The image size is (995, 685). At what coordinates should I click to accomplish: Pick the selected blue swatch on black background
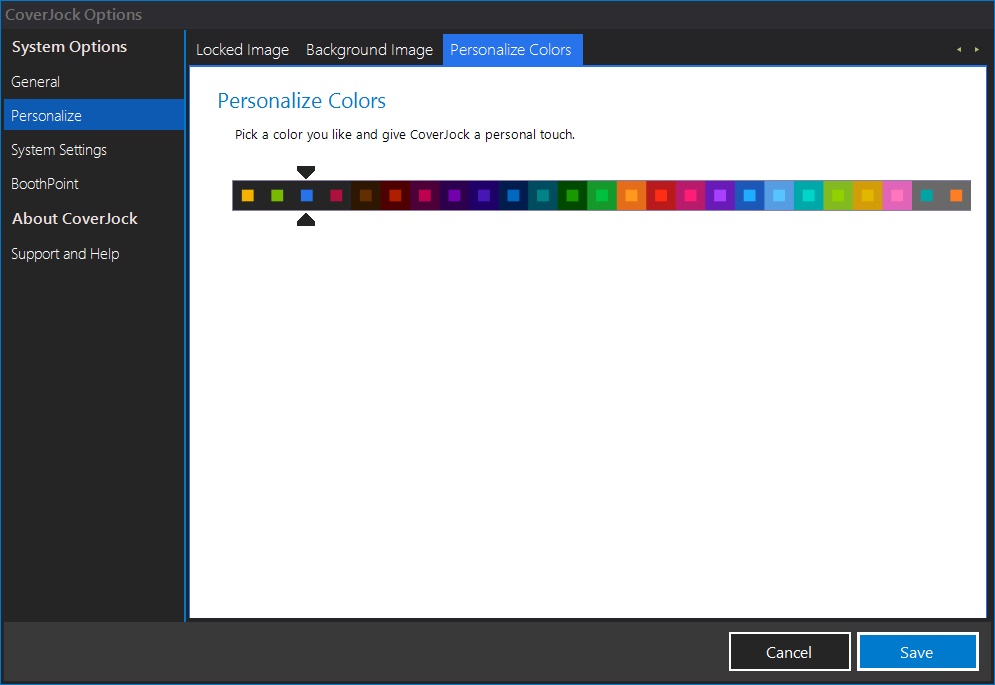[306, 196]
